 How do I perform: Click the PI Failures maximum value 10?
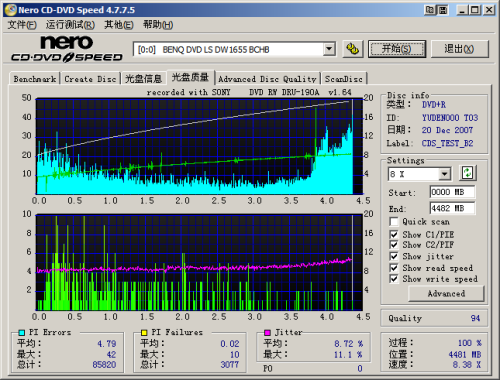235,354
